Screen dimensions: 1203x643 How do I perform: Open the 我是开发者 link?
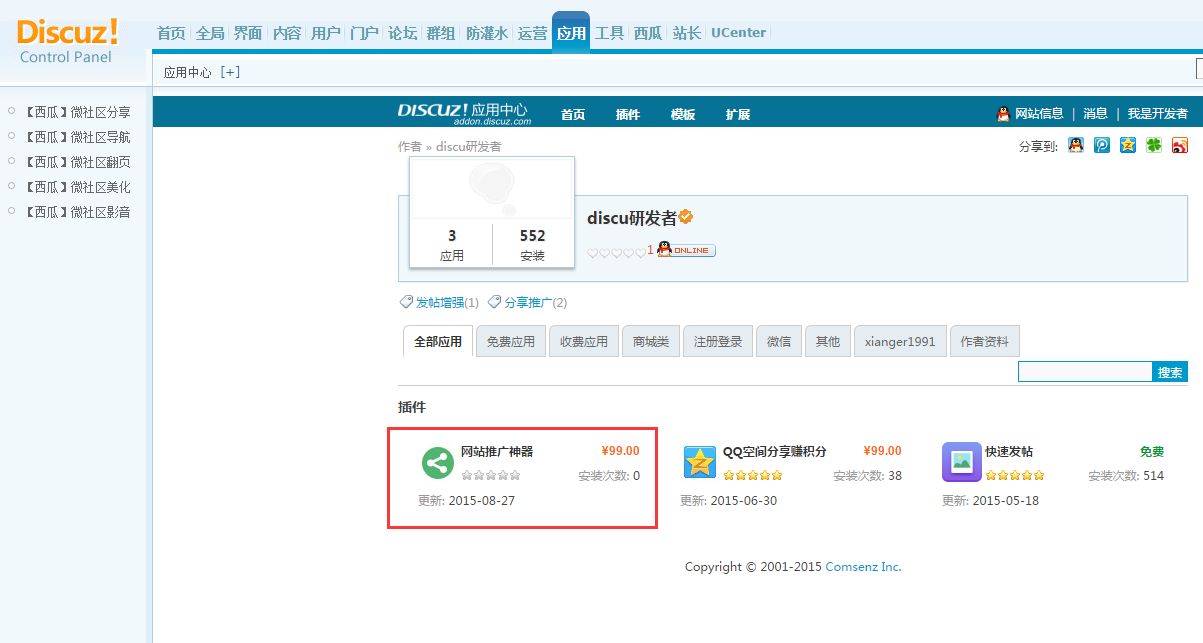(x=1158, y=114)
